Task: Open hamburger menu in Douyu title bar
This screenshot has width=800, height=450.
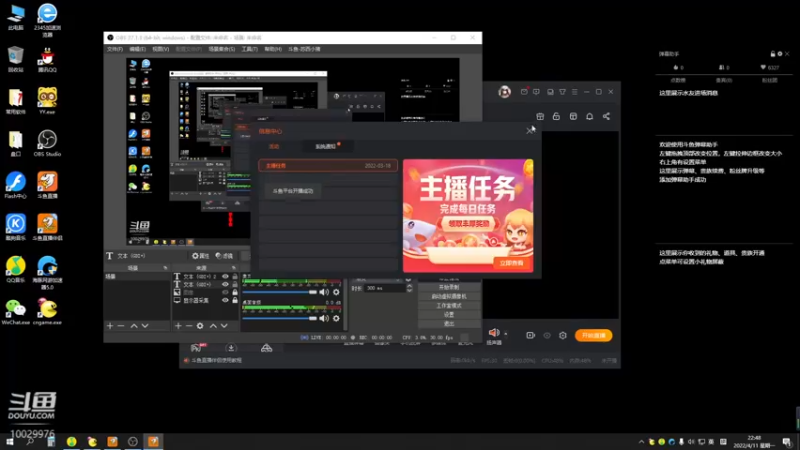Action: pyautogui.click(x=574, y=92)
